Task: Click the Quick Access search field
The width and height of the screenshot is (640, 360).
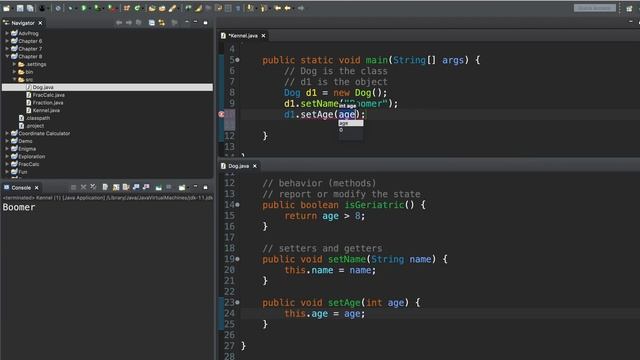Action: pos(595,8)
